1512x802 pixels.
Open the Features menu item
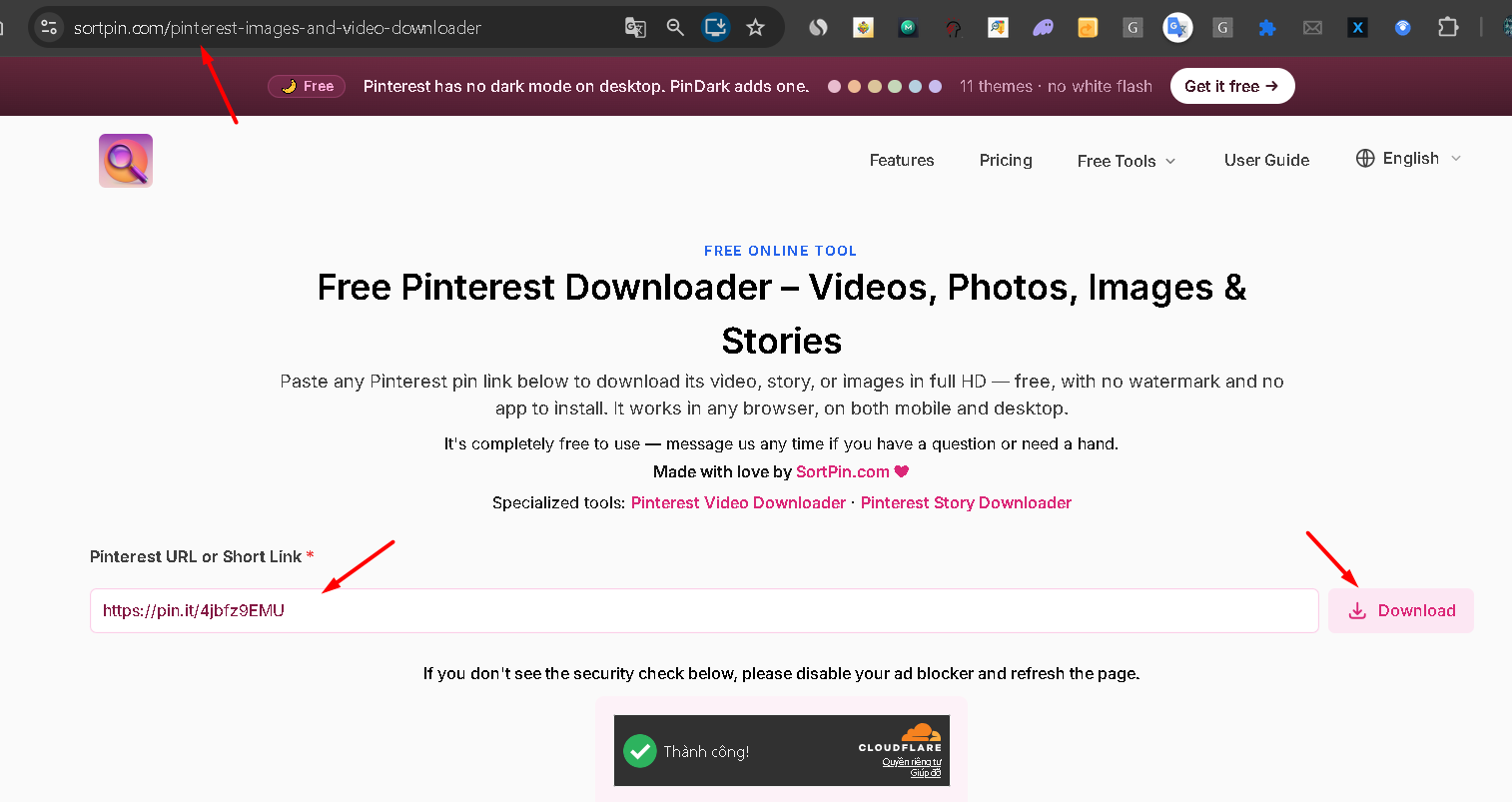coord(902,160)
